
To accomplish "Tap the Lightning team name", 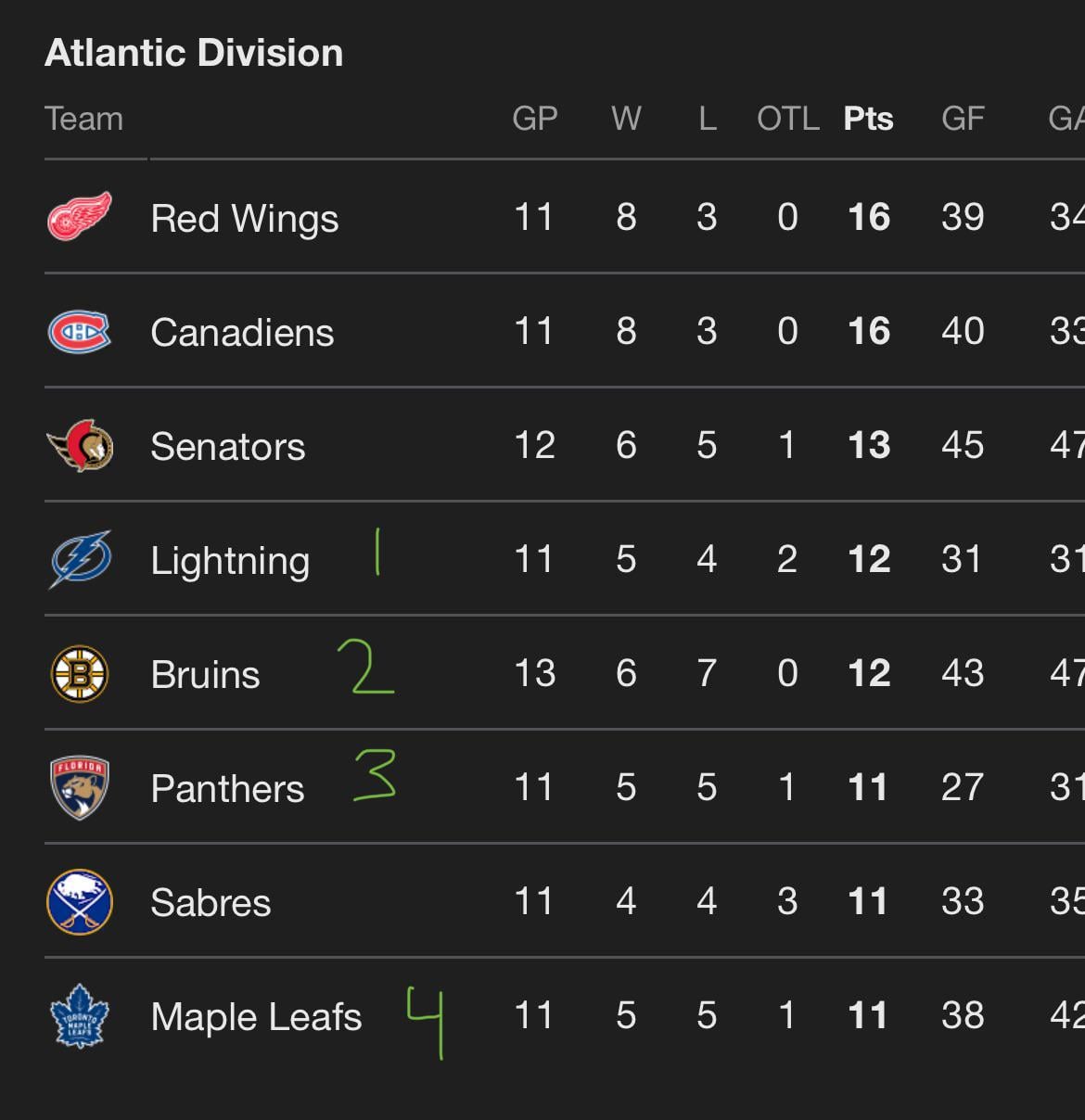I will point(230,561).
